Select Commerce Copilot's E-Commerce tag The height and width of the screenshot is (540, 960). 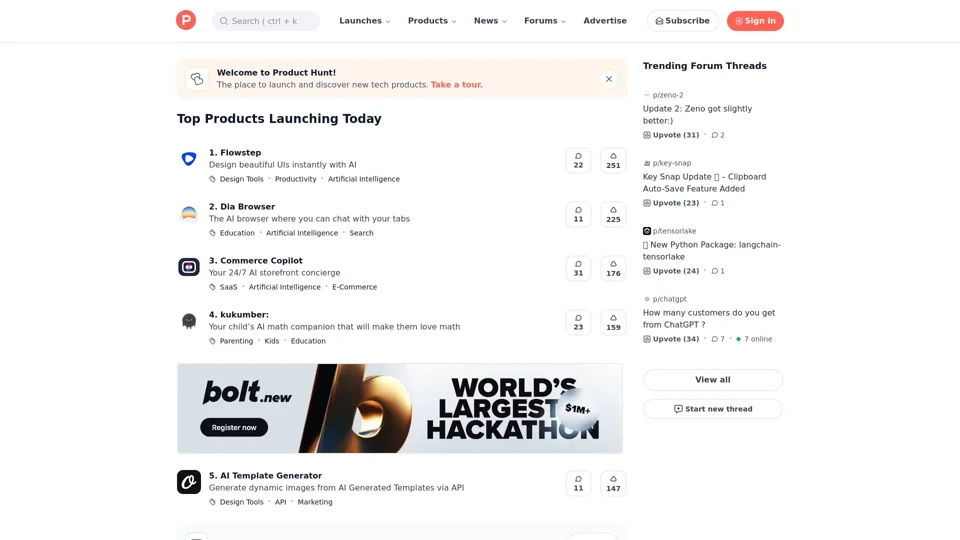(x=354, y=287)
